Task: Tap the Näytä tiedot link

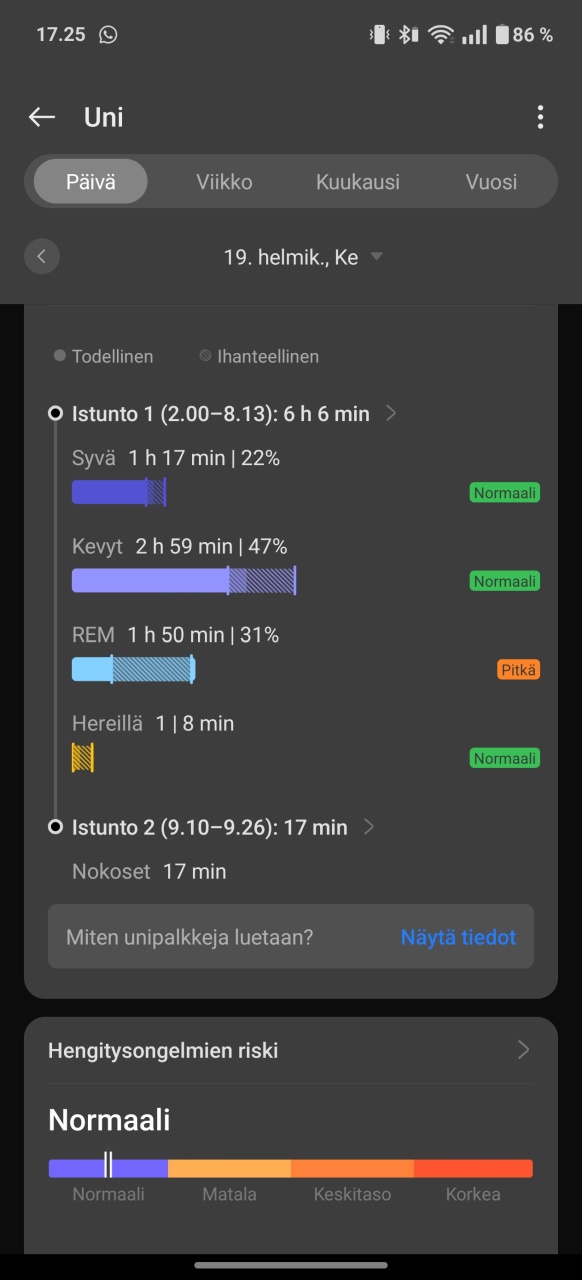Action: (458, 937)
